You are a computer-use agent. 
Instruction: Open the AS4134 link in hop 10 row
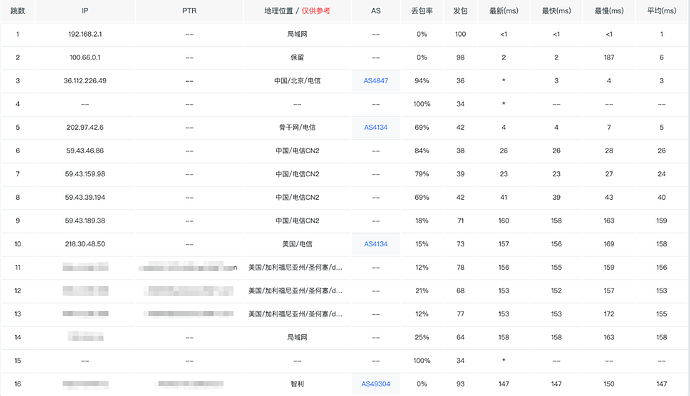click(x=376, y=244)
